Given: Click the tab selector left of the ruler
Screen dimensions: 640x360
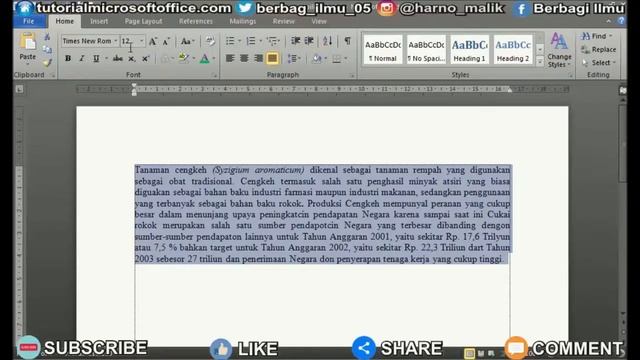Looking at the screenshot, I should pos(19,89).
